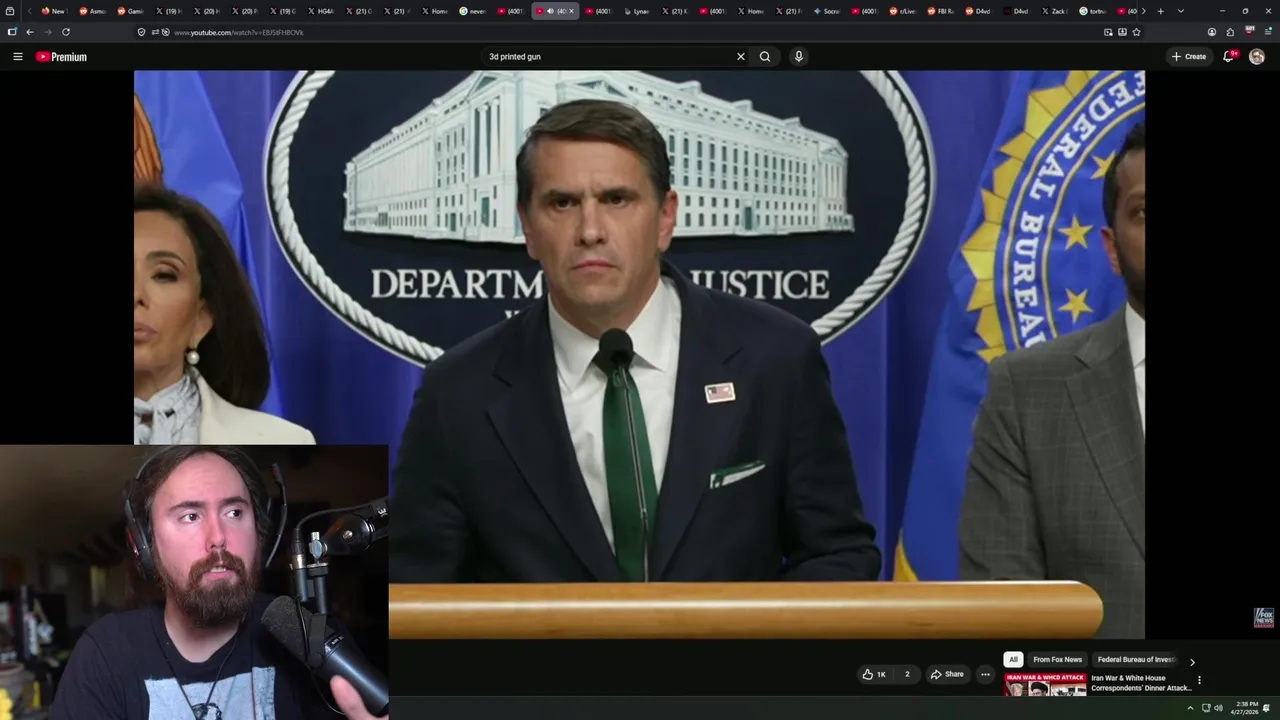Click the Create button
The image size is (1280, 720).
(x=1189, y=57)
